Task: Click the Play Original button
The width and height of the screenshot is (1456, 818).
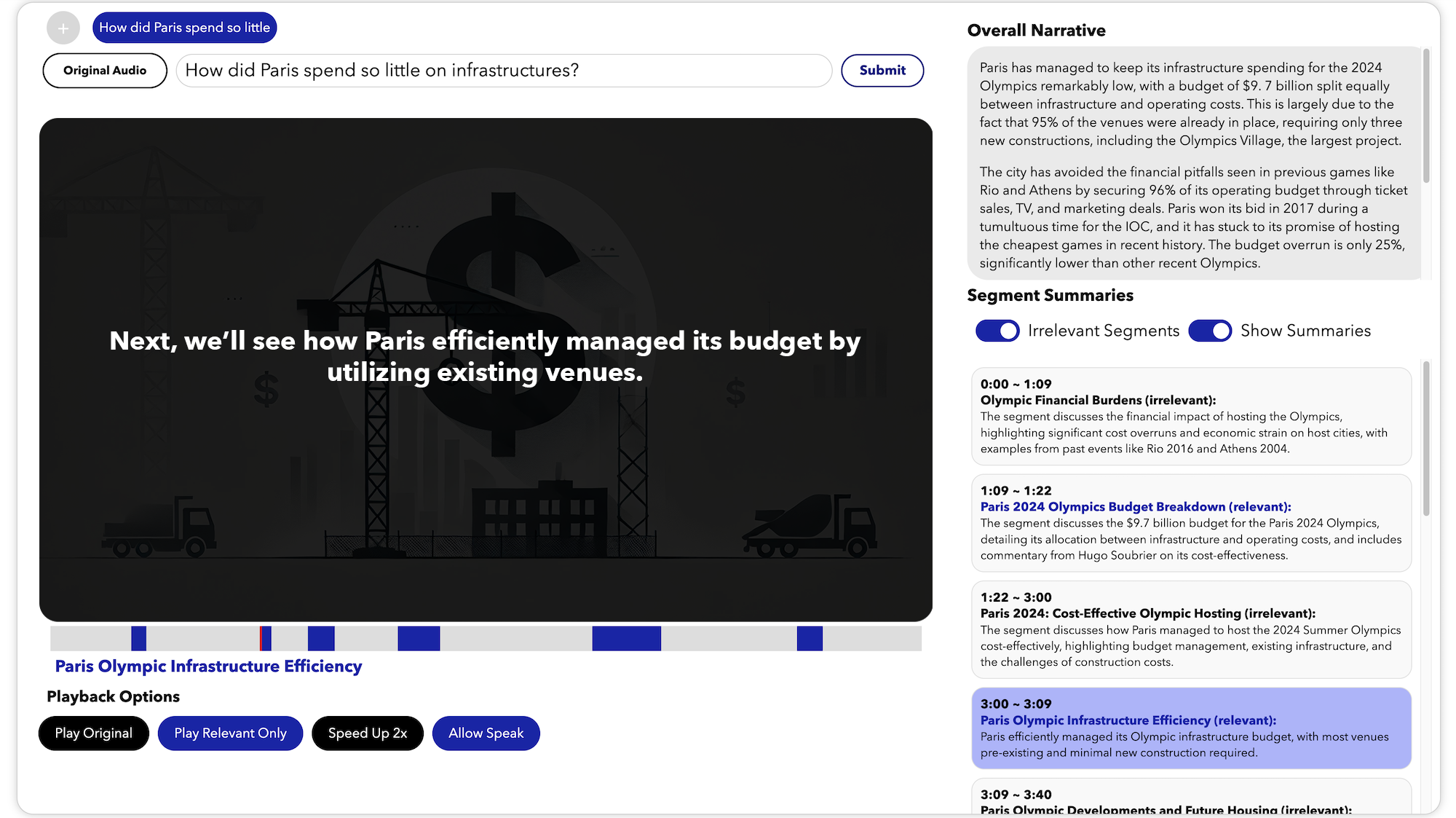Action: click(94, 733)
